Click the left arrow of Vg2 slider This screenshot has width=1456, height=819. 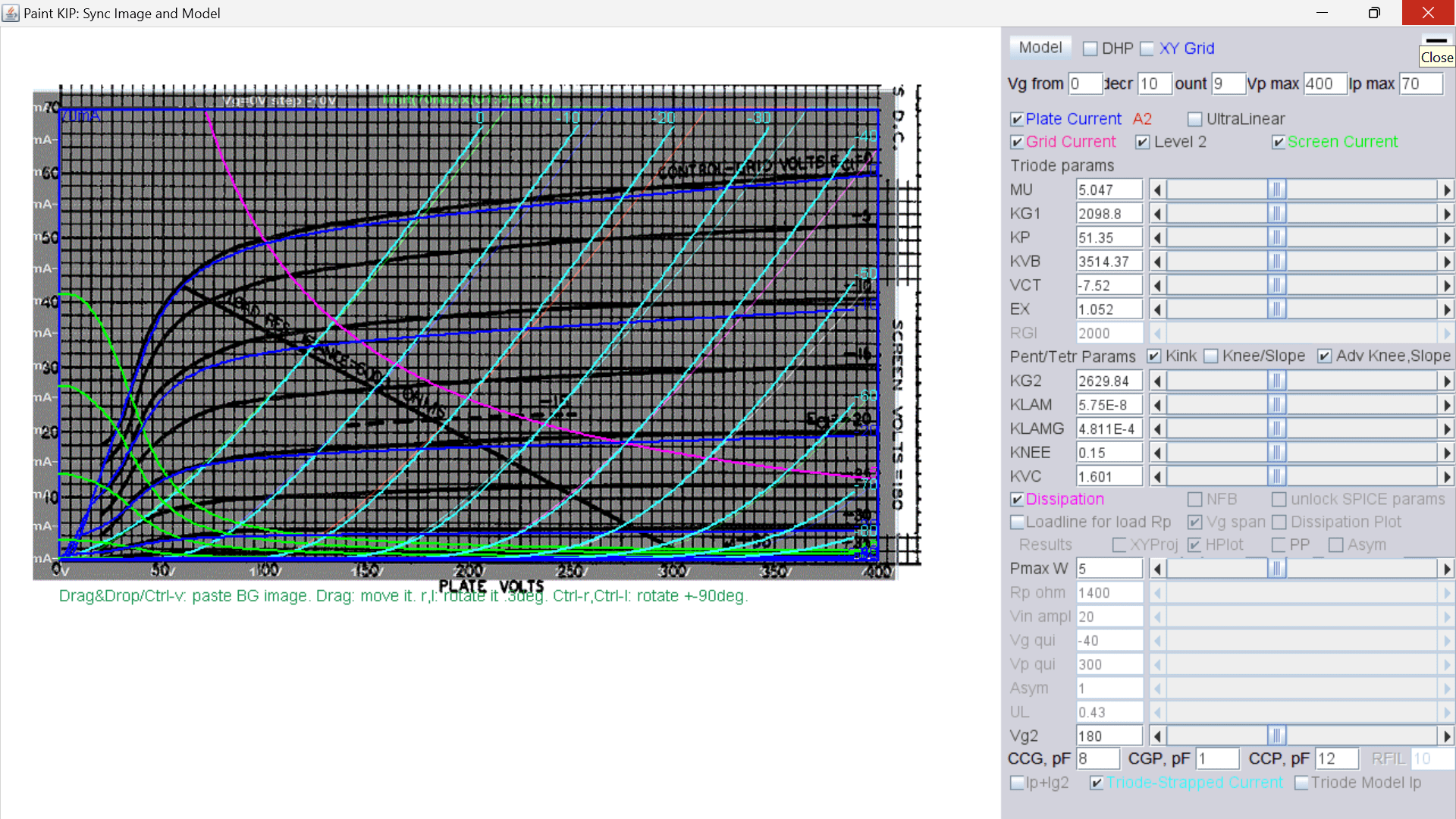coord(1157,736)
